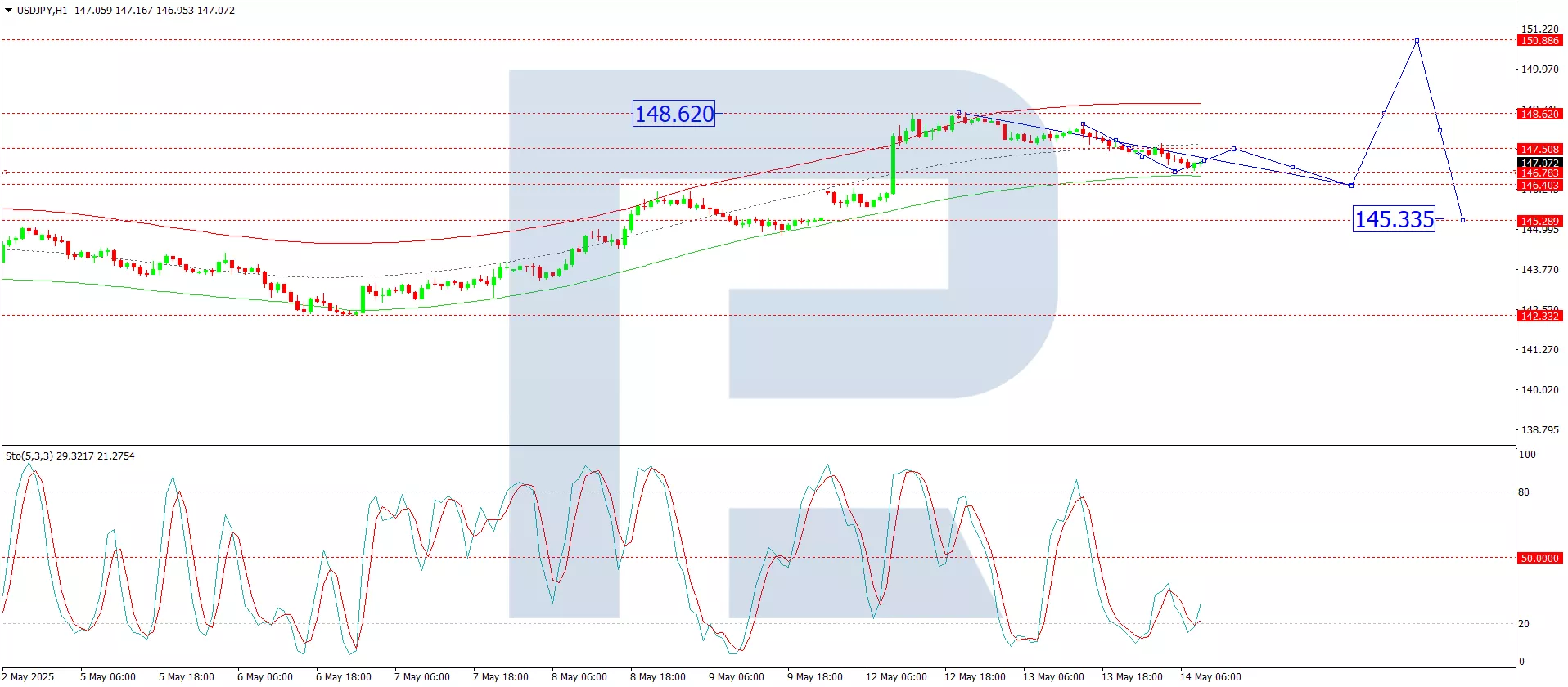Screen dimensions: 1568x687
Task: Select the blue 145.335 price text label
Action: pyautogui.click(x=1394, y=219)
